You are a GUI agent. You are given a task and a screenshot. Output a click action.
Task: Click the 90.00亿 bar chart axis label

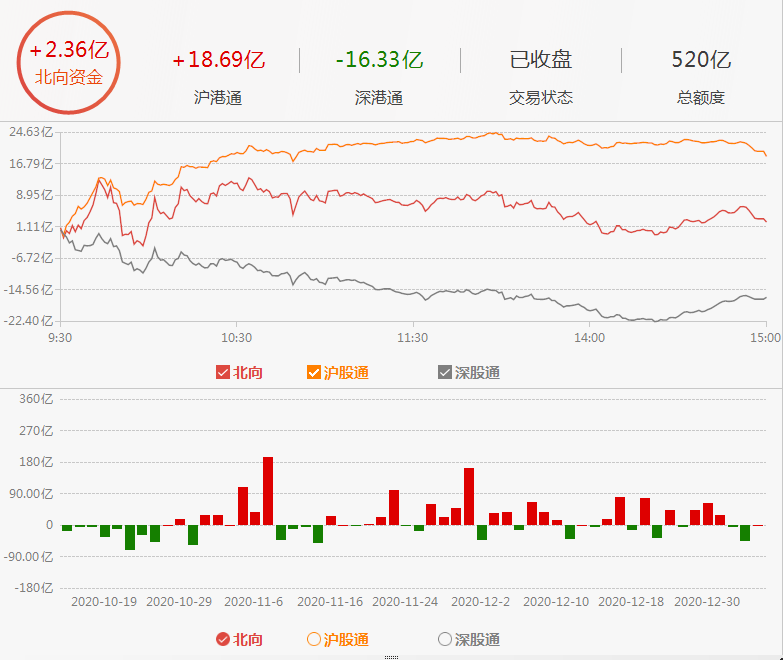tap(31, 494)
